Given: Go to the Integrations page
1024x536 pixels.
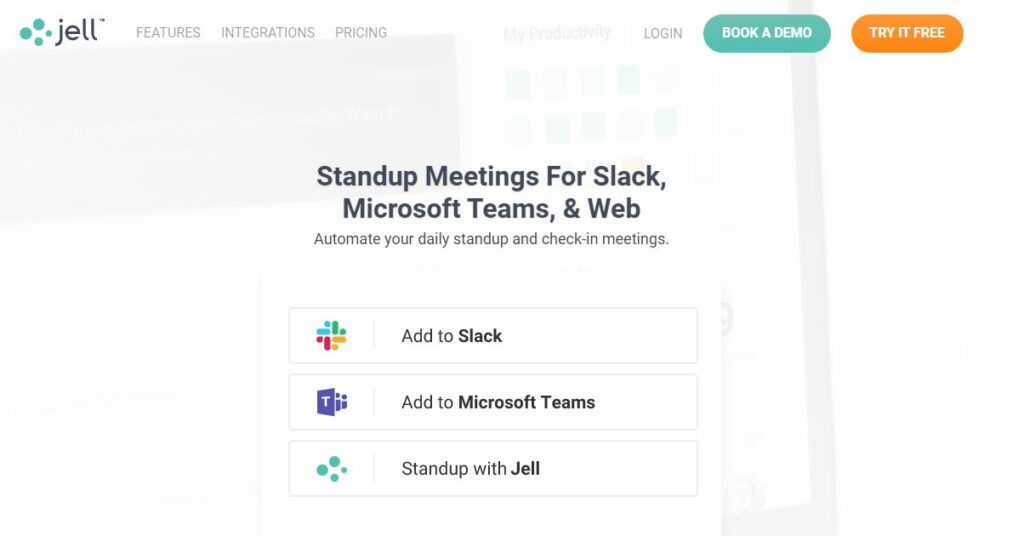Looking at the screenshot, I should (268, 33).
